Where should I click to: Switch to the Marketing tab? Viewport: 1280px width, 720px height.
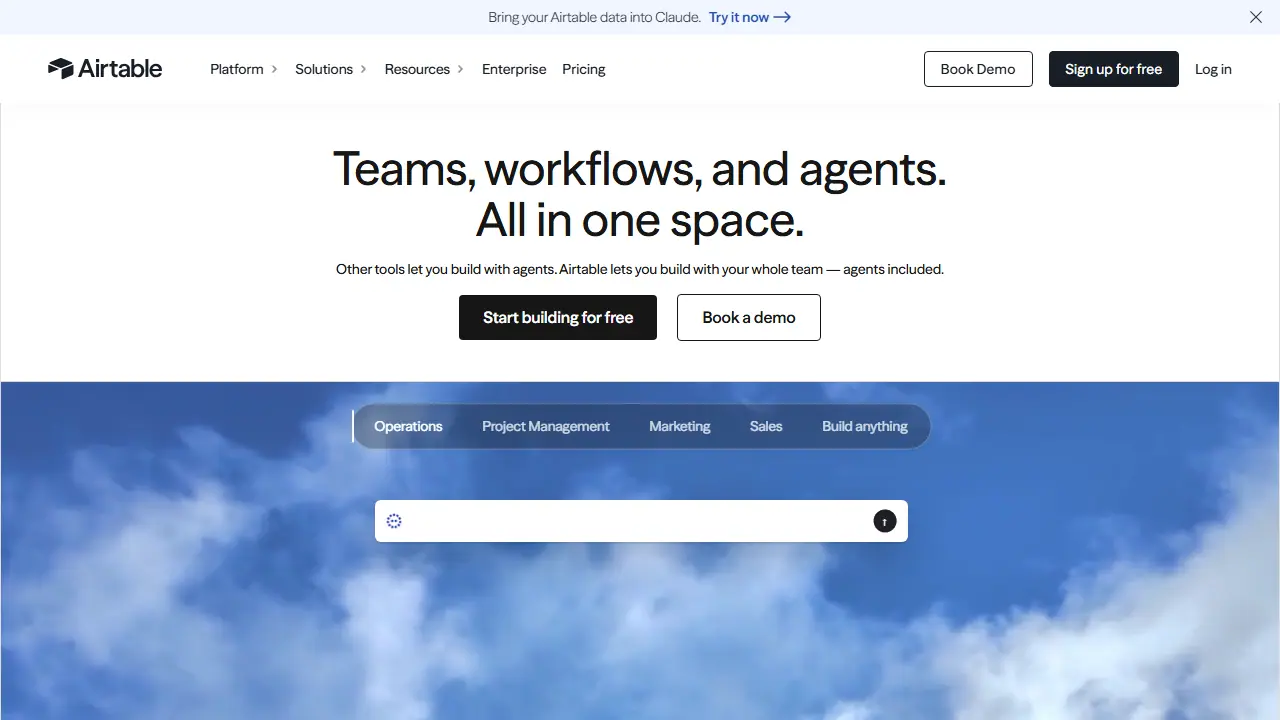680,426
